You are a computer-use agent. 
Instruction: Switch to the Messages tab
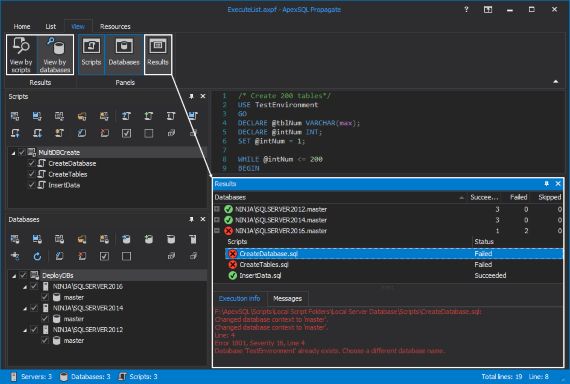click(288, 299)
